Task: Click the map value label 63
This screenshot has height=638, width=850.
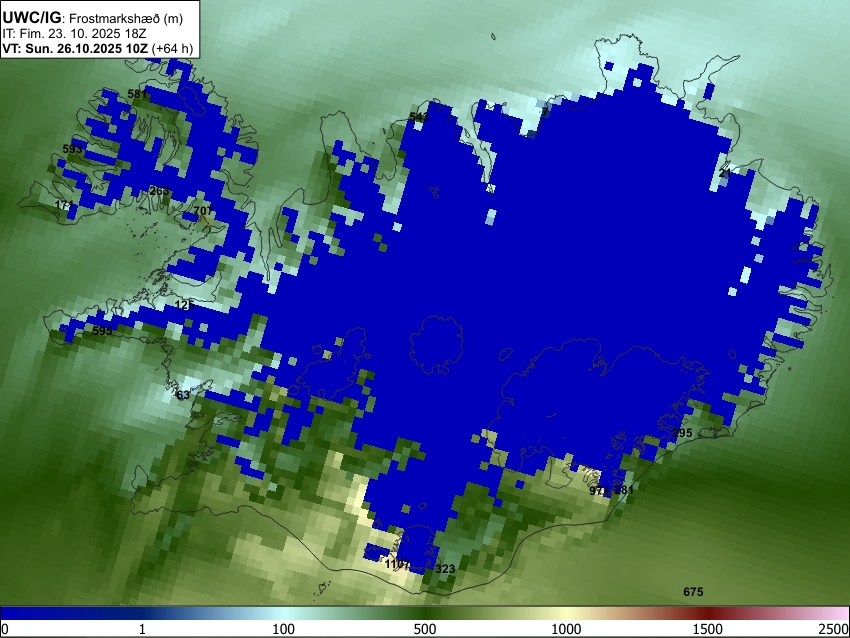Action: pos(183,395)
